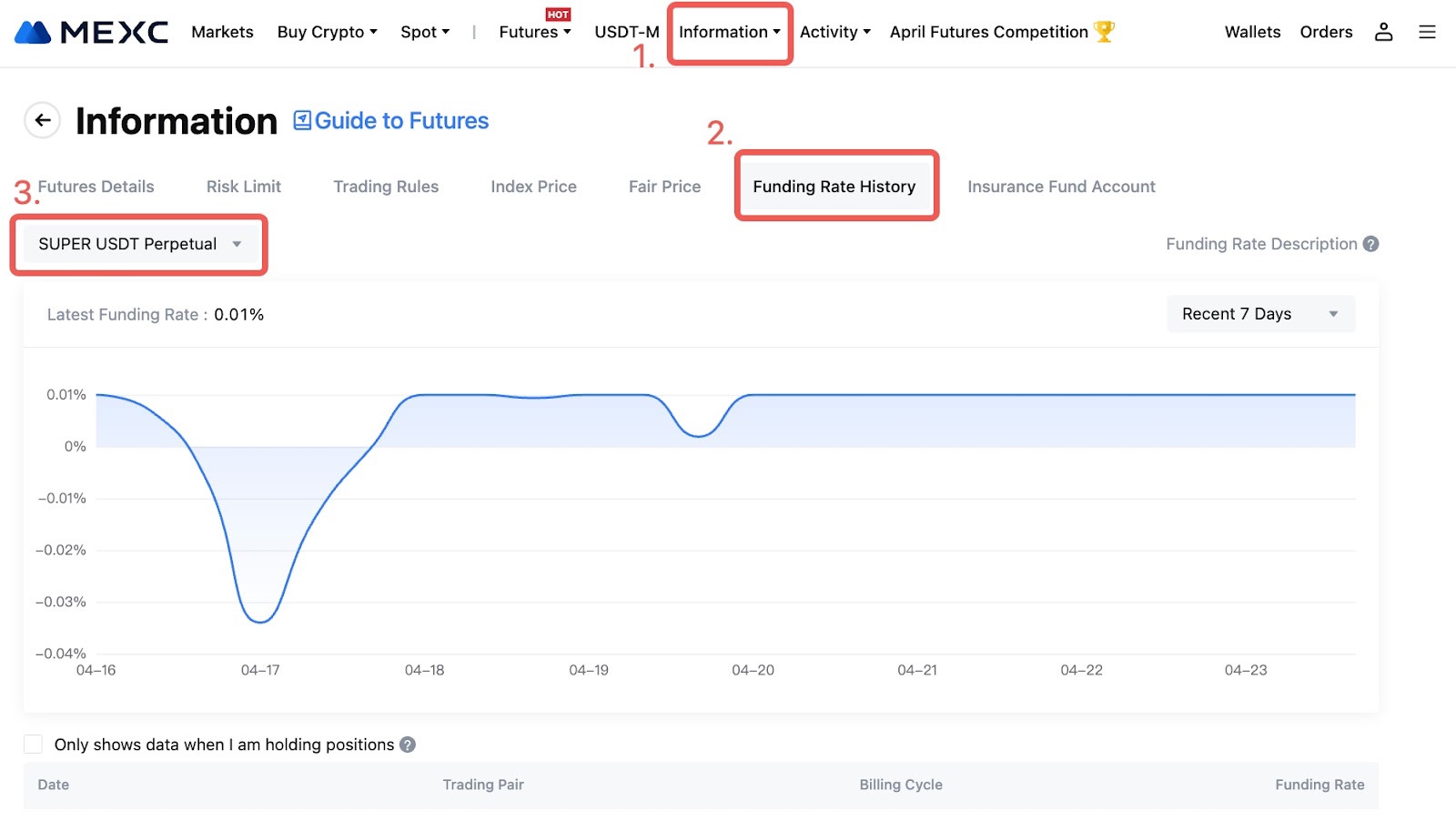This screenshot has height=821, width=1456.
Task: Click the trophy icon for Futures Competition
Action: point(1104,32)
